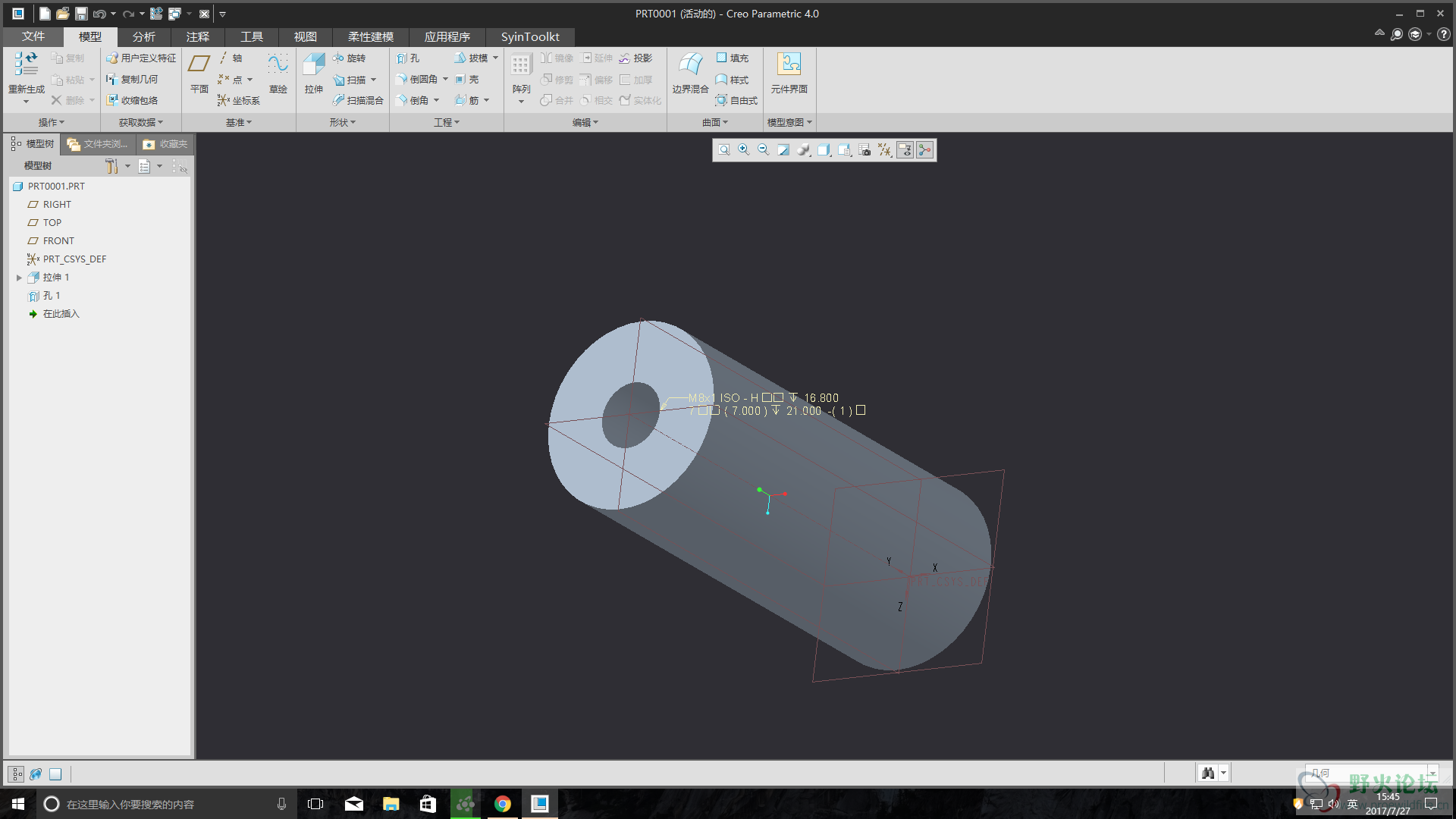The image size is (1456, 819).
Task: Open model tree settings hammer icon
Action: (x=111, y=166)
